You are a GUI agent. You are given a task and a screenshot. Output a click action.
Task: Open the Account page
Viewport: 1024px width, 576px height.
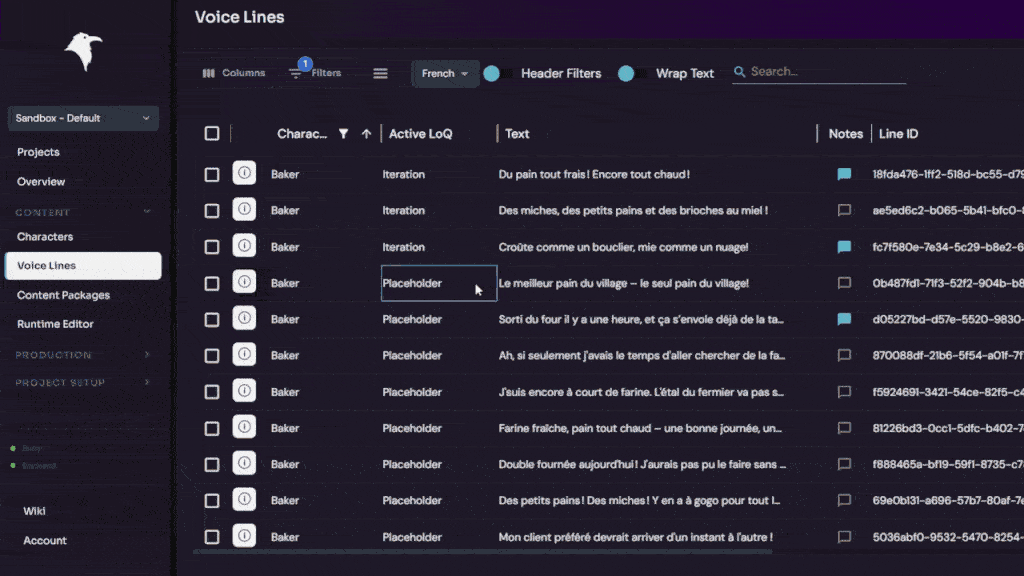[44, 541]
